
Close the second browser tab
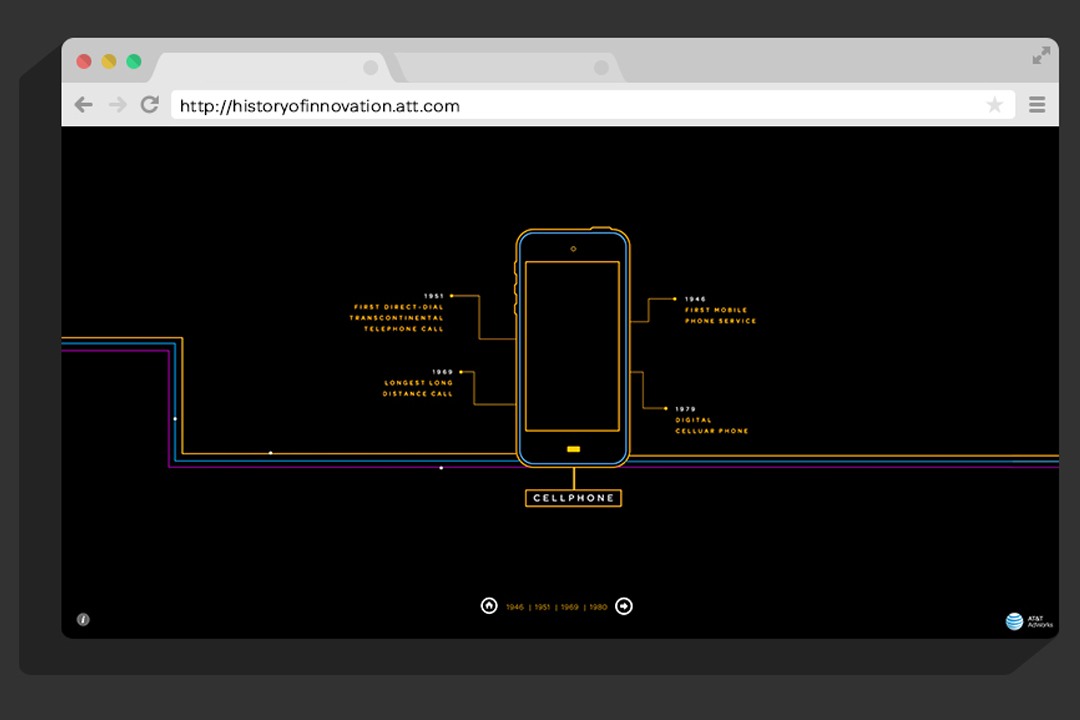tap(601, 68)
